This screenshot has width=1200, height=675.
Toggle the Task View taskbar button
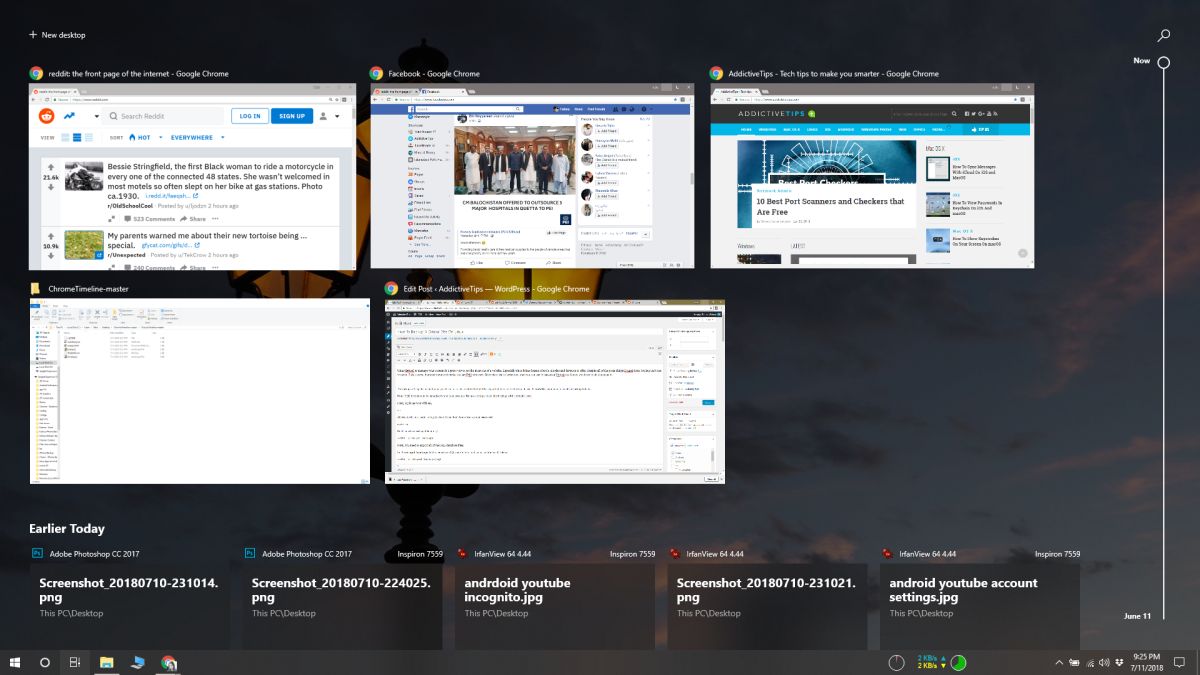(75, 662)
